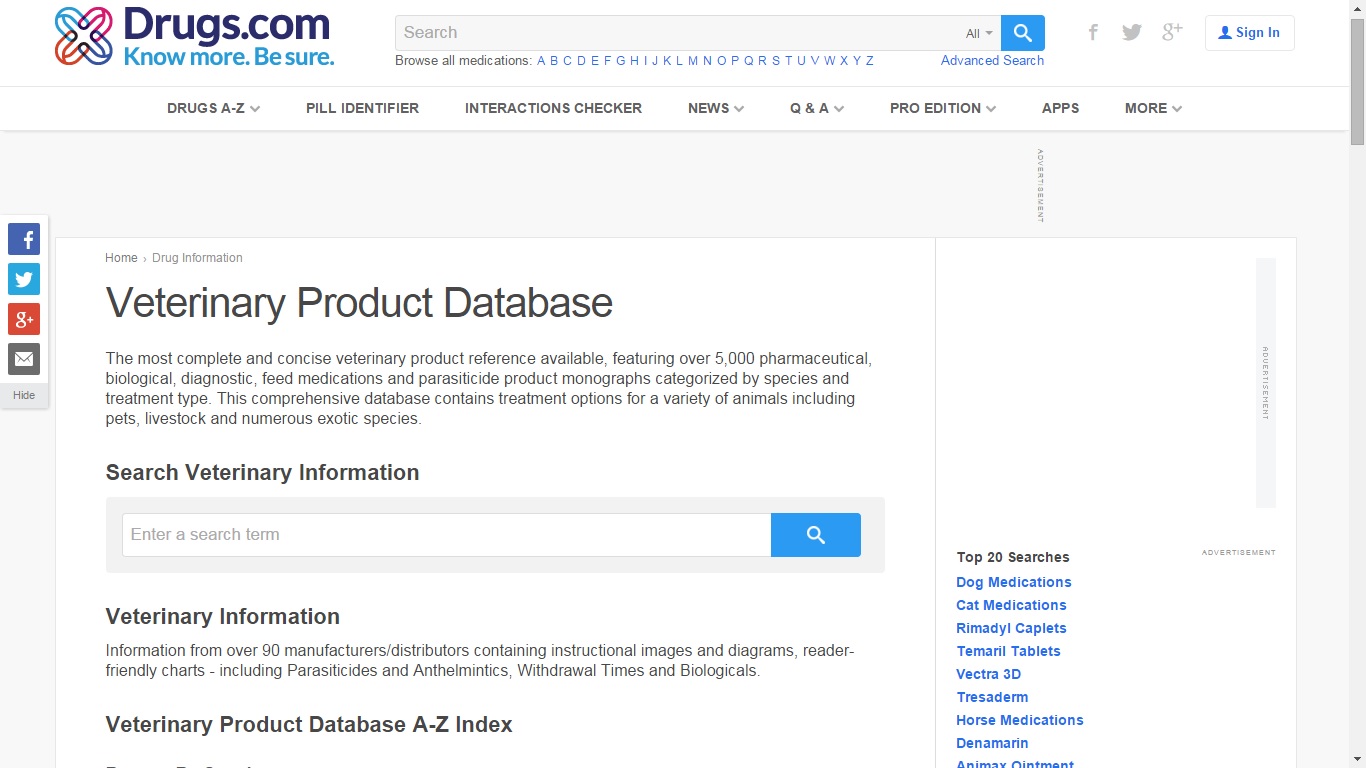Click the page vertical scrollbar thumb
Viewport: 1366px width, 768px height.
(1357, 82)
